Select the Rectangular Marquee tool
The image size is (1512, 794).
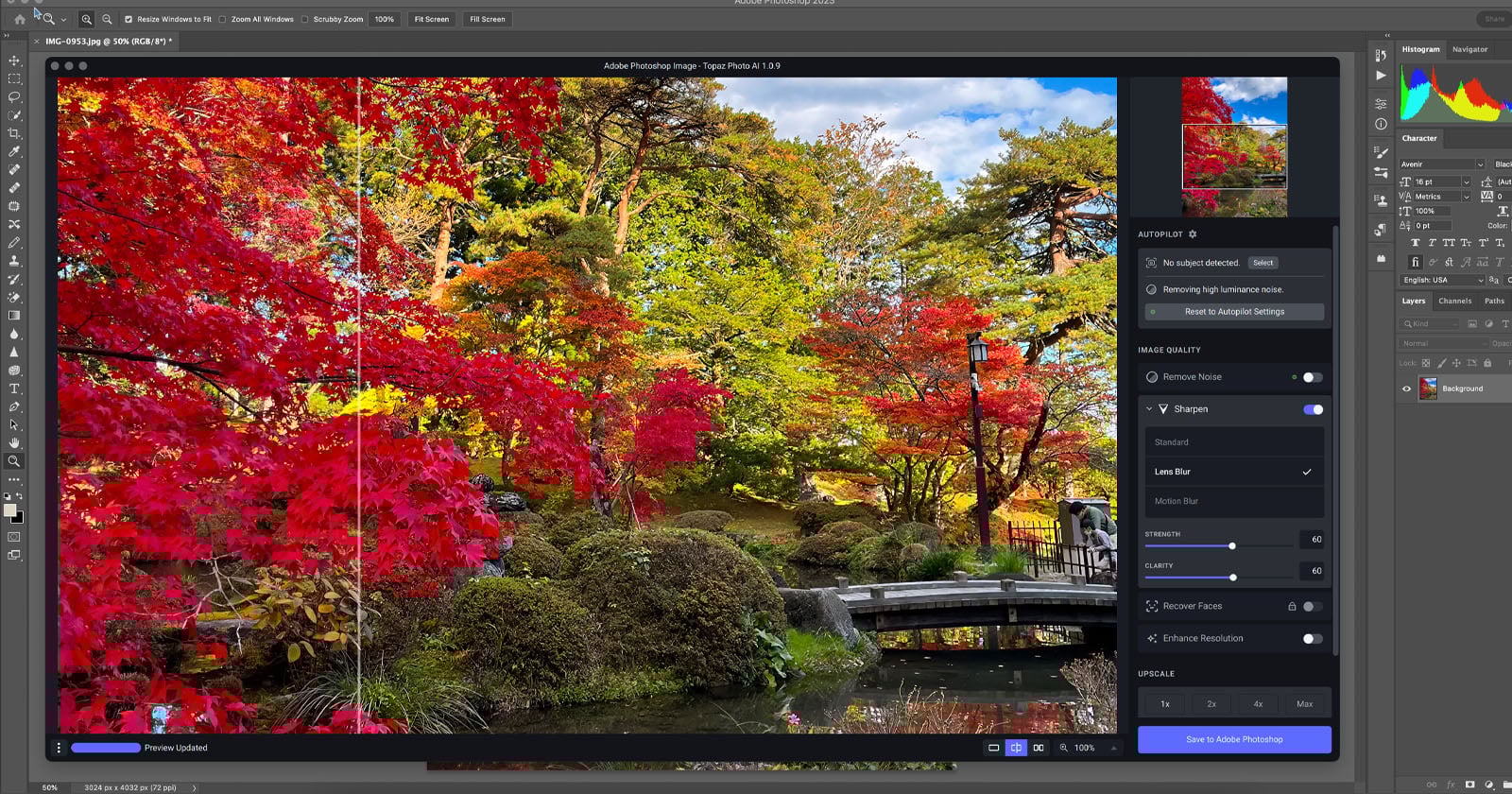click(x=14, y=78)
